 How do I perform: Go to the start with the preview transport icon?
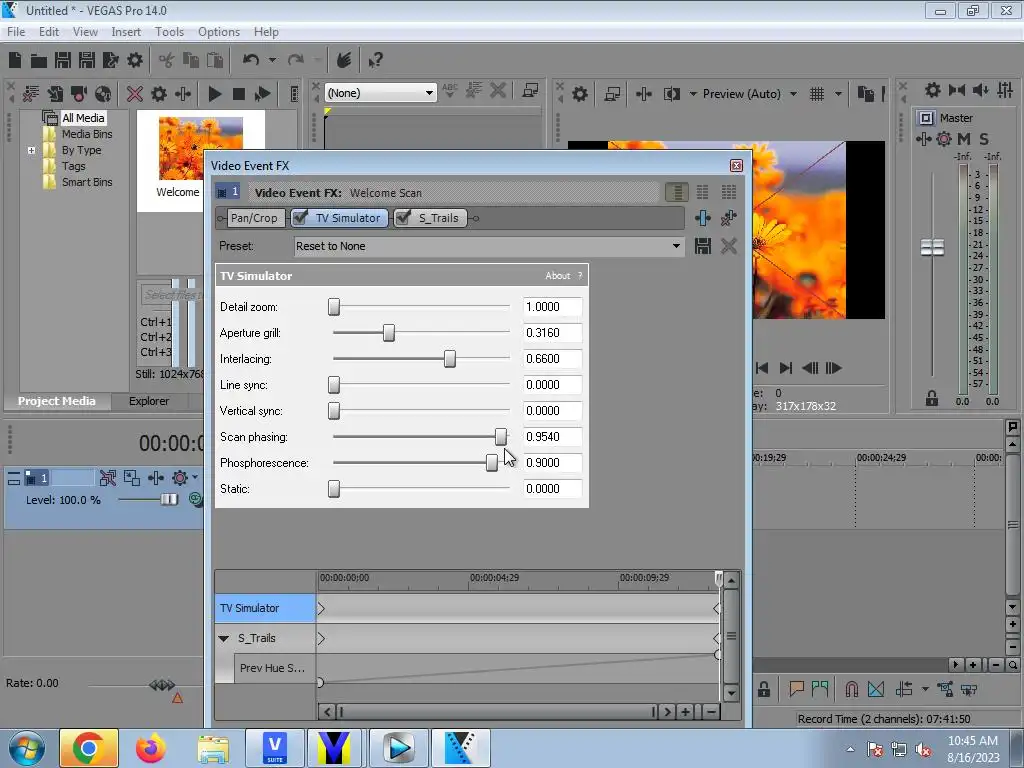[761, 368]
